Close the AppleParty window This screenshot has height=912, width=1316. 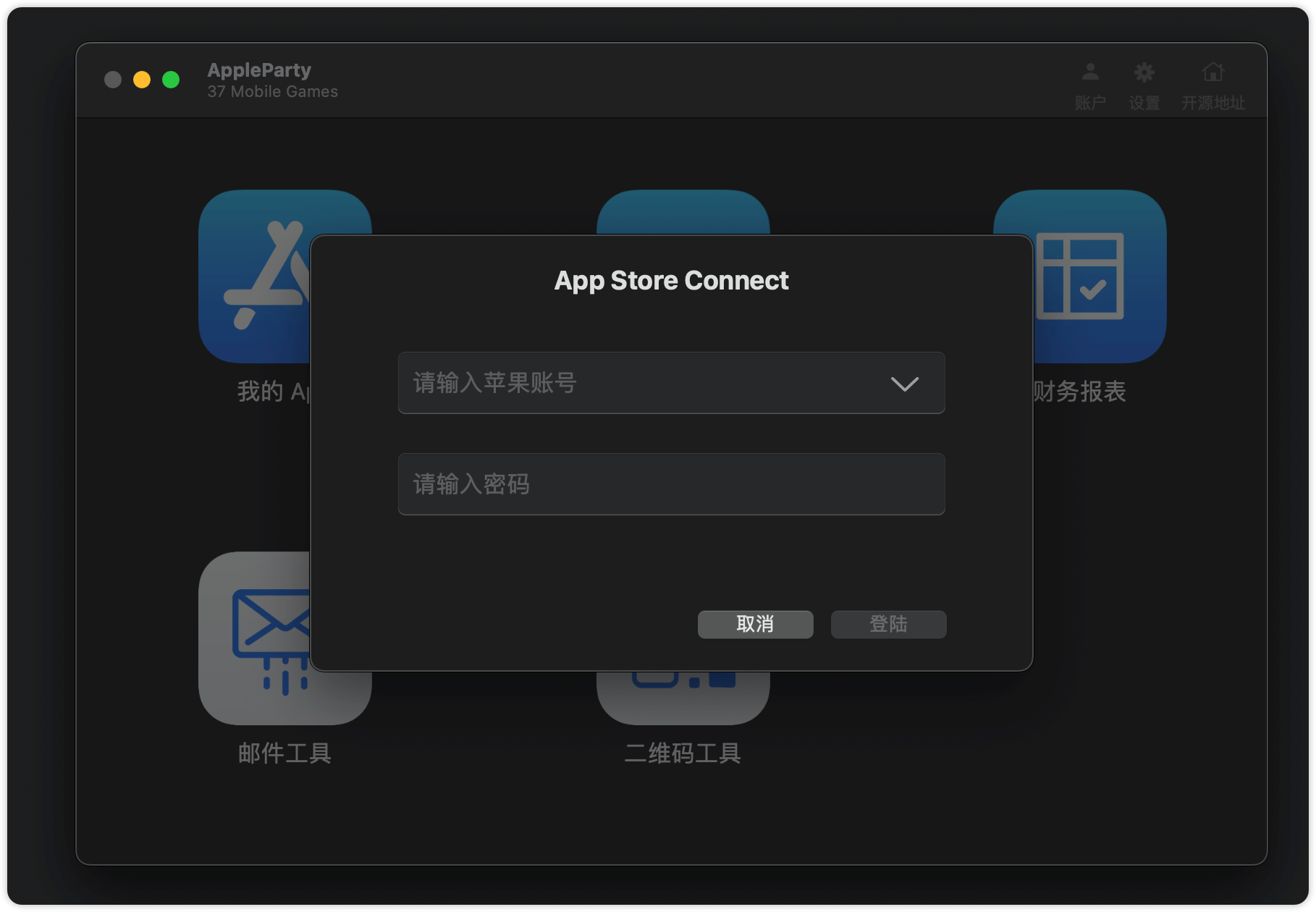pos(113,80)
